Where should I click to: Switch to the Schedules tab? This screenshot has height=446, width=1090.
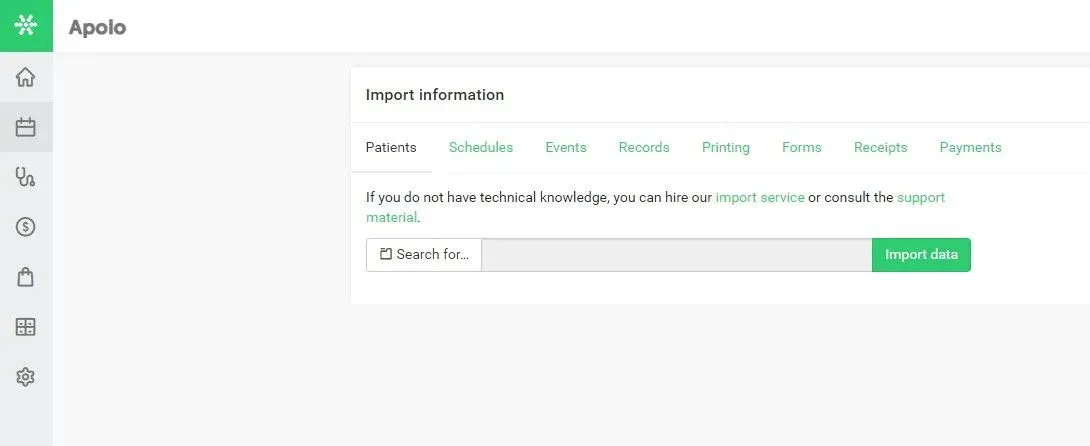481,147
